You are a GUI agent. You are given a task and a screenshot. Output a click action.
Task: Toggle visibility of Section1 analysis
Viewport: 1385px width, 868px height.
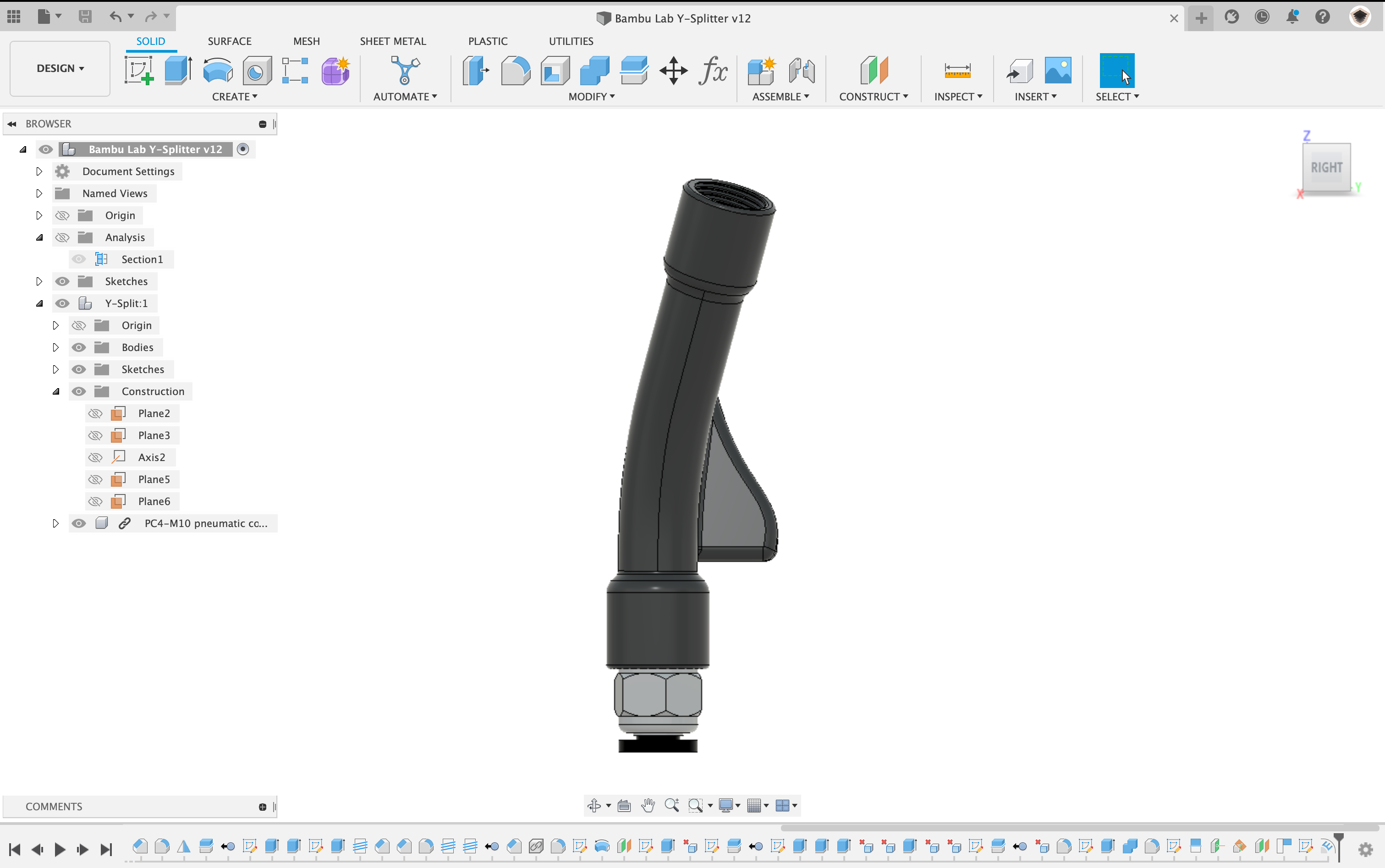78,259
